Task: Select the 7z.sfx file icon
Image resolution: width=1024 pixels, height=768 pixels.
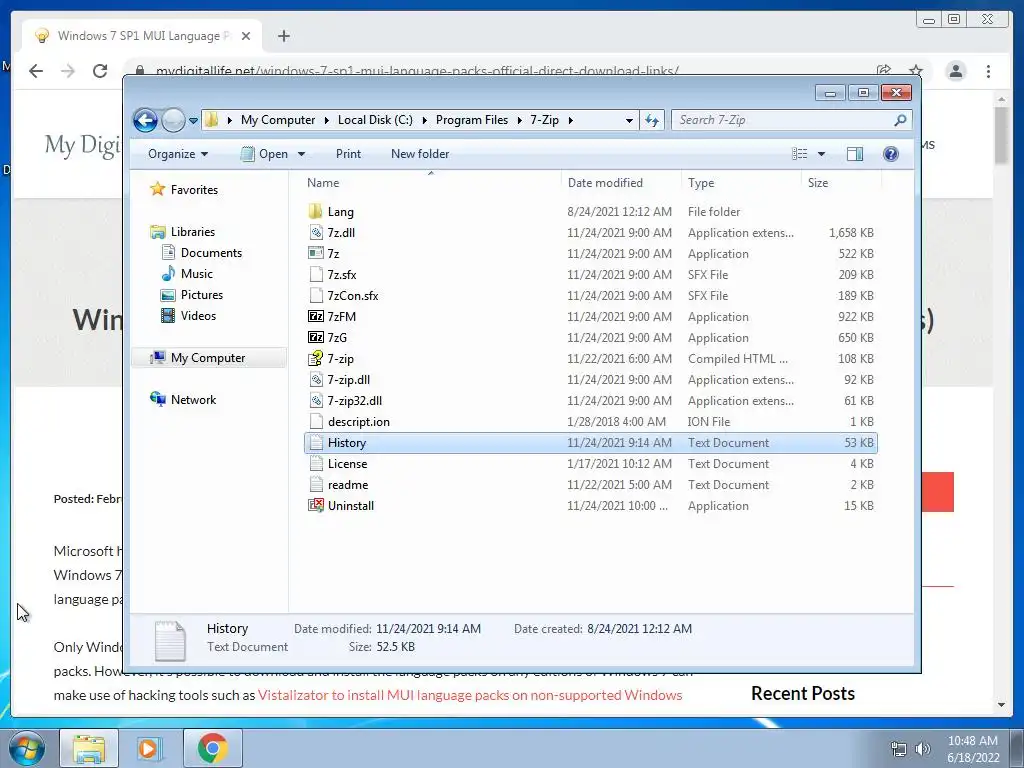Action: pyautogui.click(x=315, y=274)
